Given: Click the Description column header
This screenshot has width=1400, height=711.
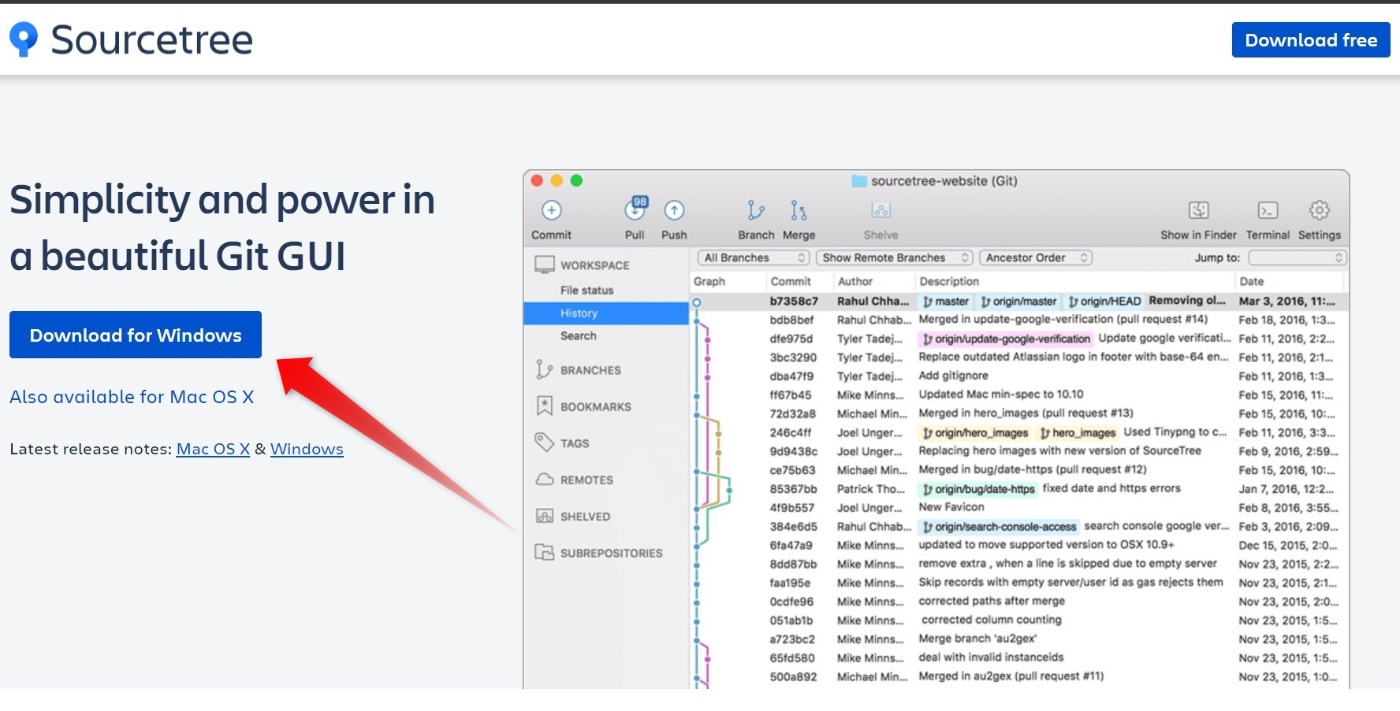Looking at the screenshot, I should 949,282.
